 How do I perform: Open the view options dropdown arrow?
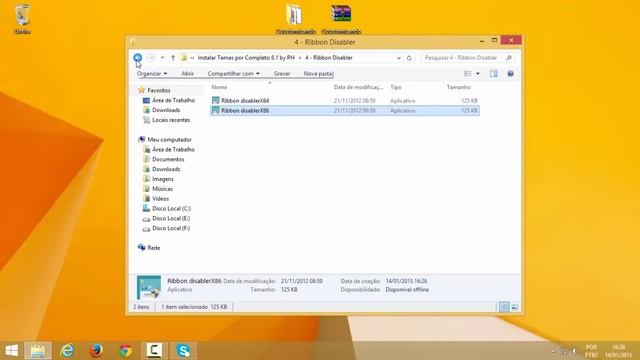pos(478,73)
